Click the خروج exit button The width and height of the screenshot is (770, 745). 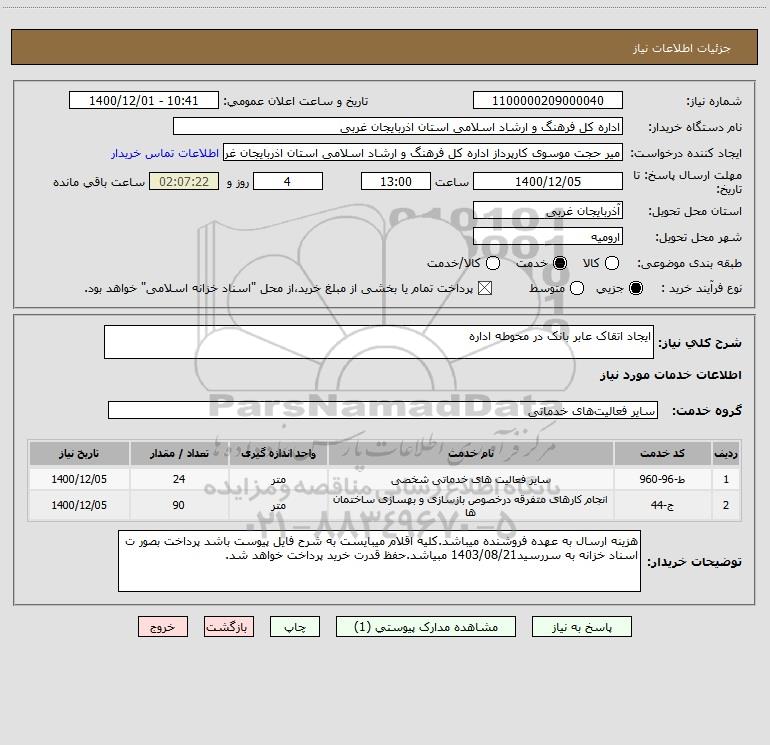tap(163, 627)
